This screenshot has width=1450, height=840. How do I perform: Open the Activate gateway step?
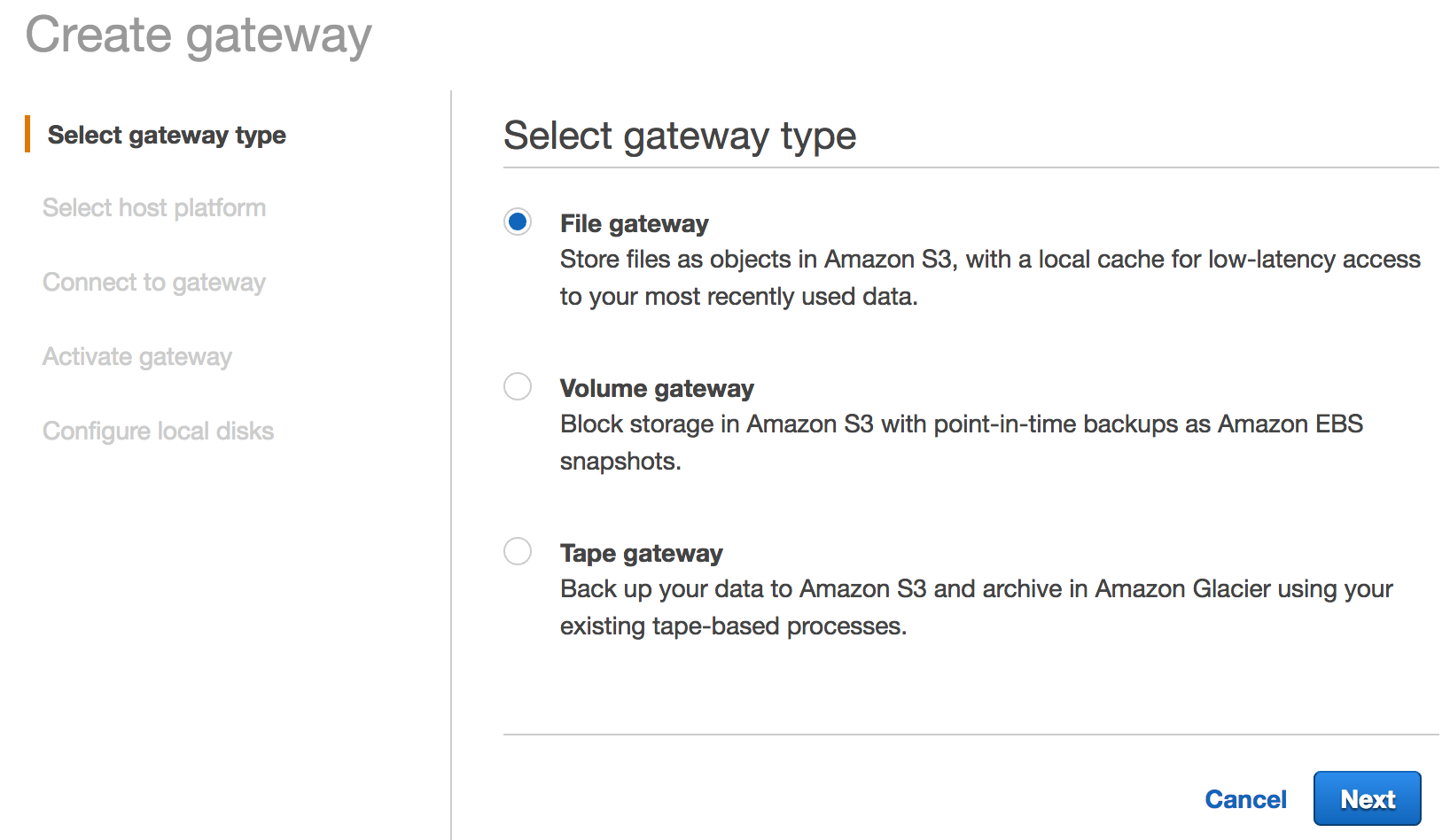coord(137,356)
